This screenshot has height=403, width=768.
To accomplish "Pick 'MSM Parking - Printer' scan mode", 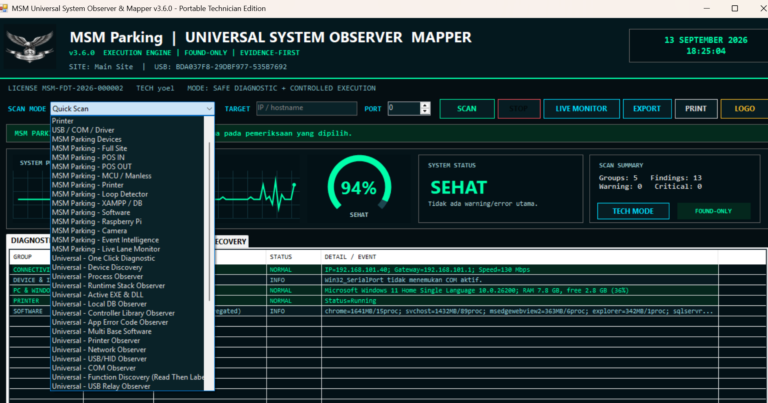I will [88, 185].
